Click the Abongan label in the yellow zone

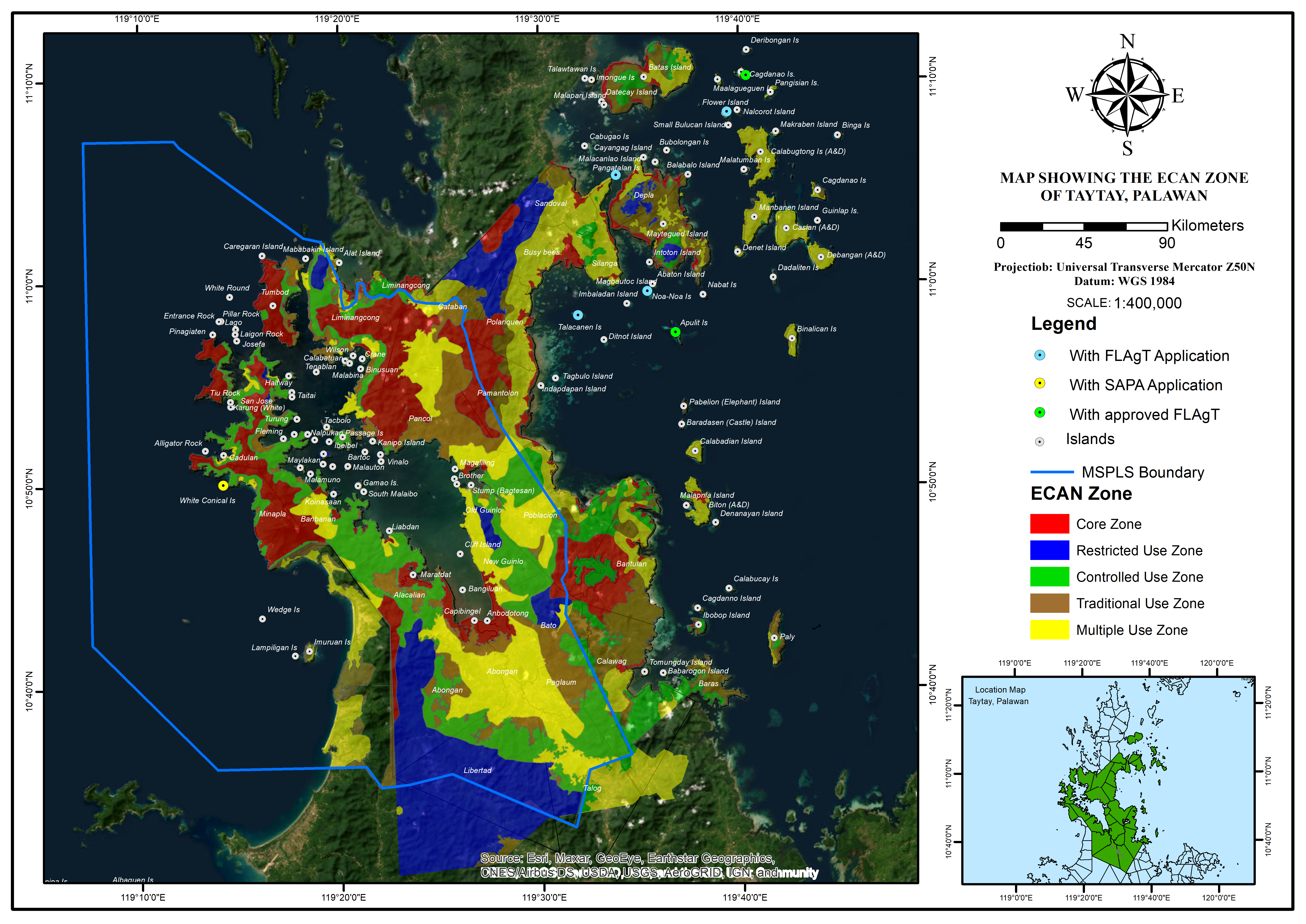pyautogui.click(x=502, y=671)
